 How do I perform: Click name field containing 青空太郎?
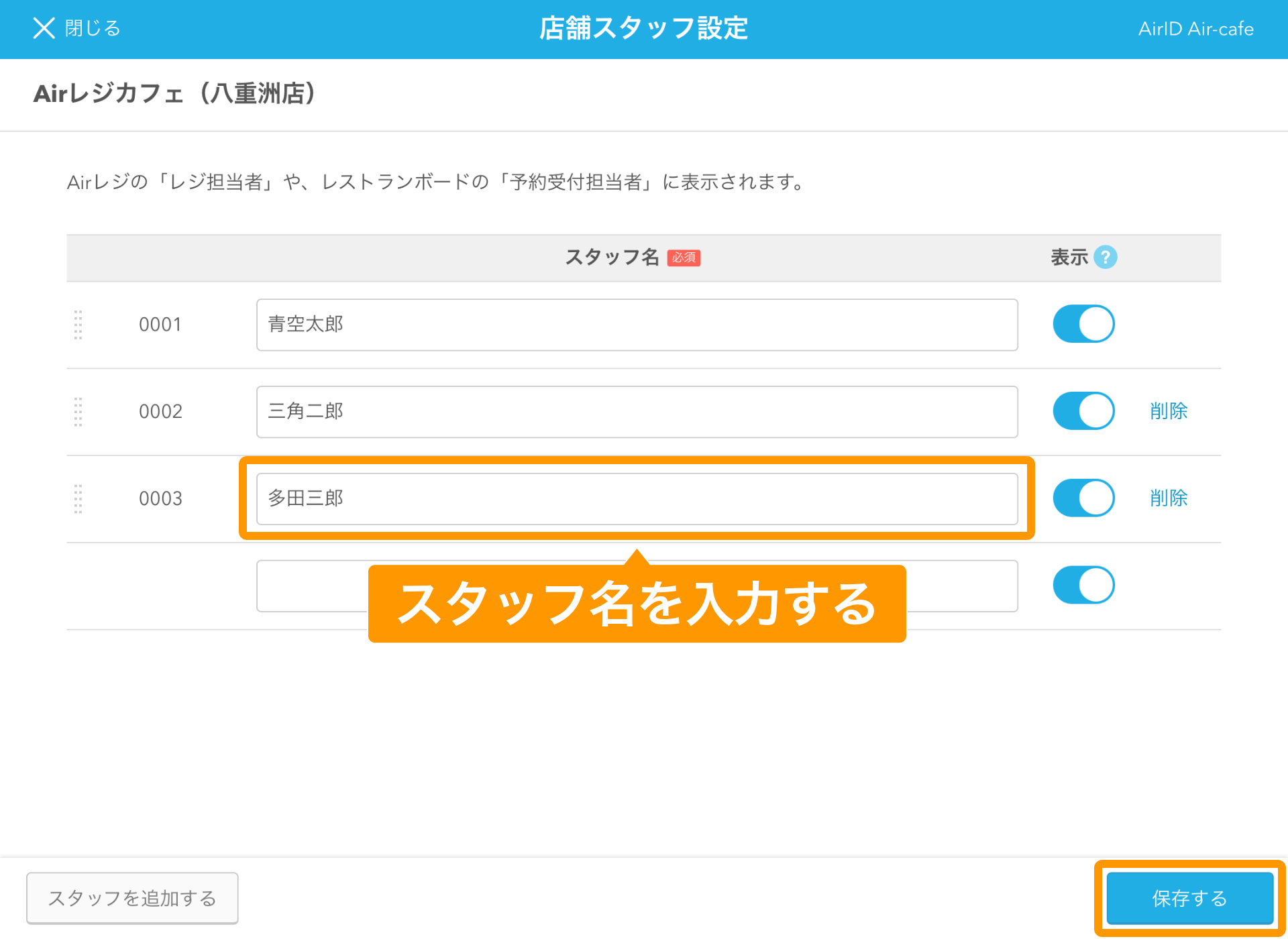636,325
